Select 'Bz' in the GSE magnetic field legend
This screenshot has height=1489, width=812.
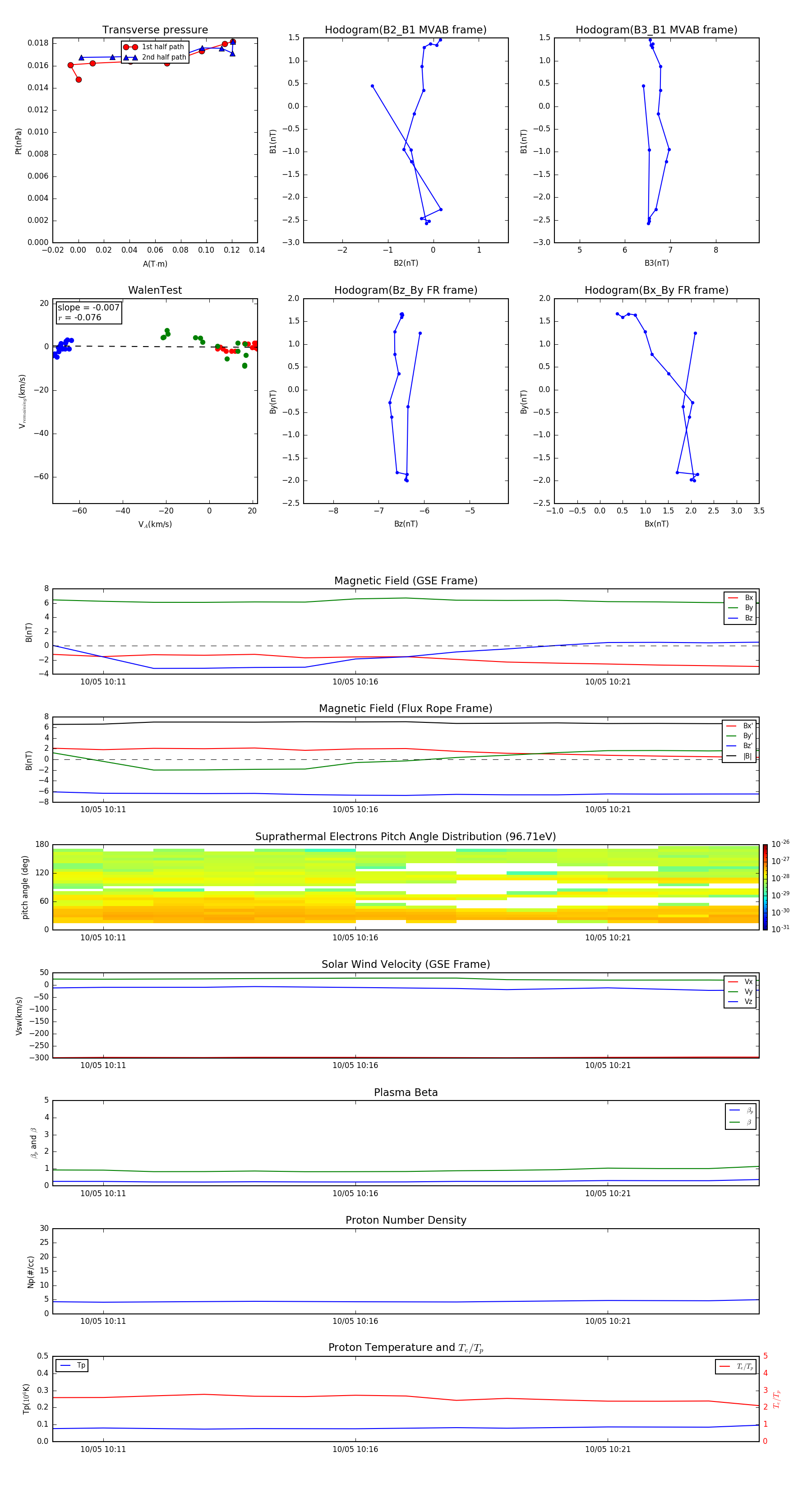740,618
